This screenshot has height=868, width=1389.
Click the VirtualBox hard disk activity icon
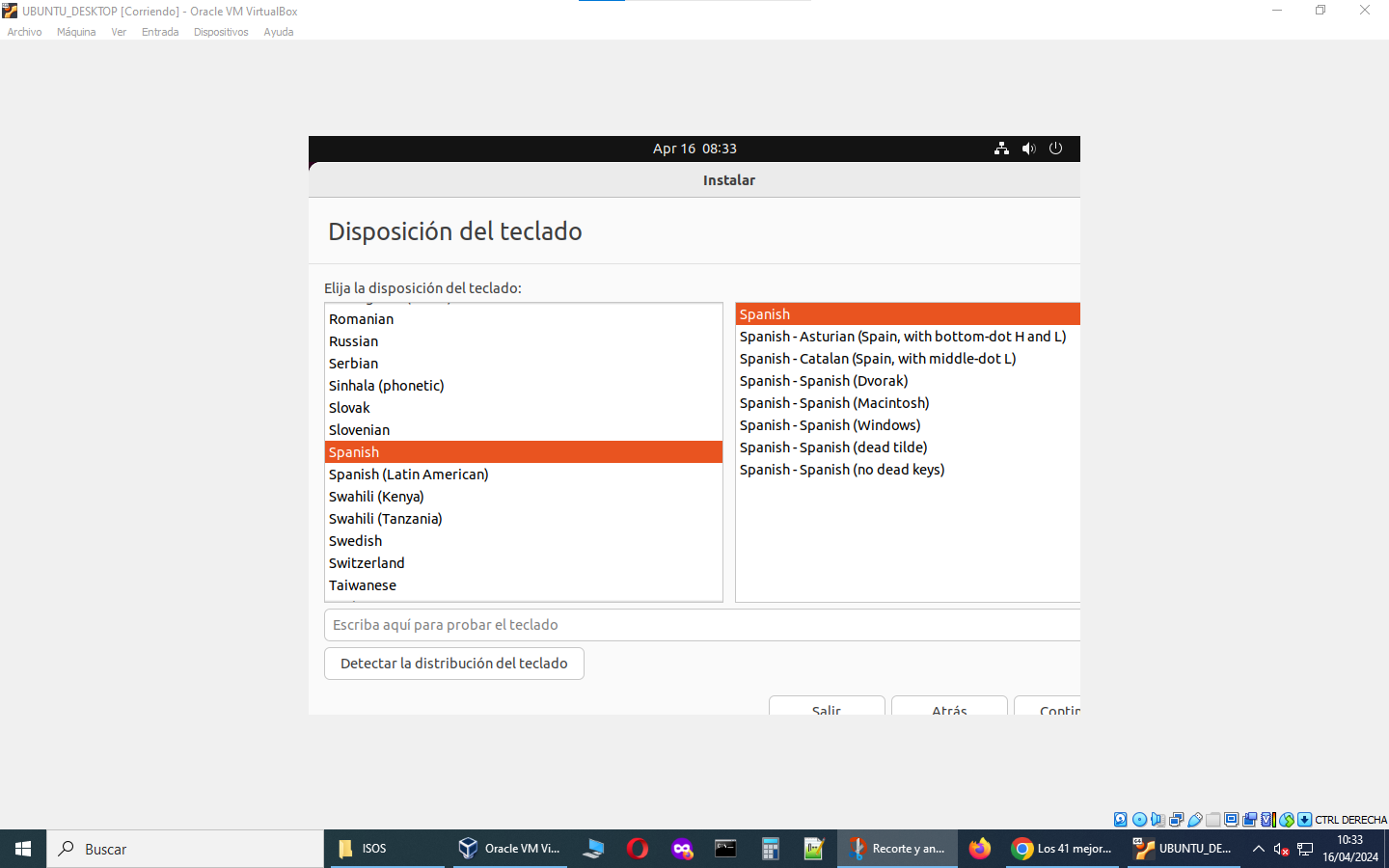(1121, 820)
